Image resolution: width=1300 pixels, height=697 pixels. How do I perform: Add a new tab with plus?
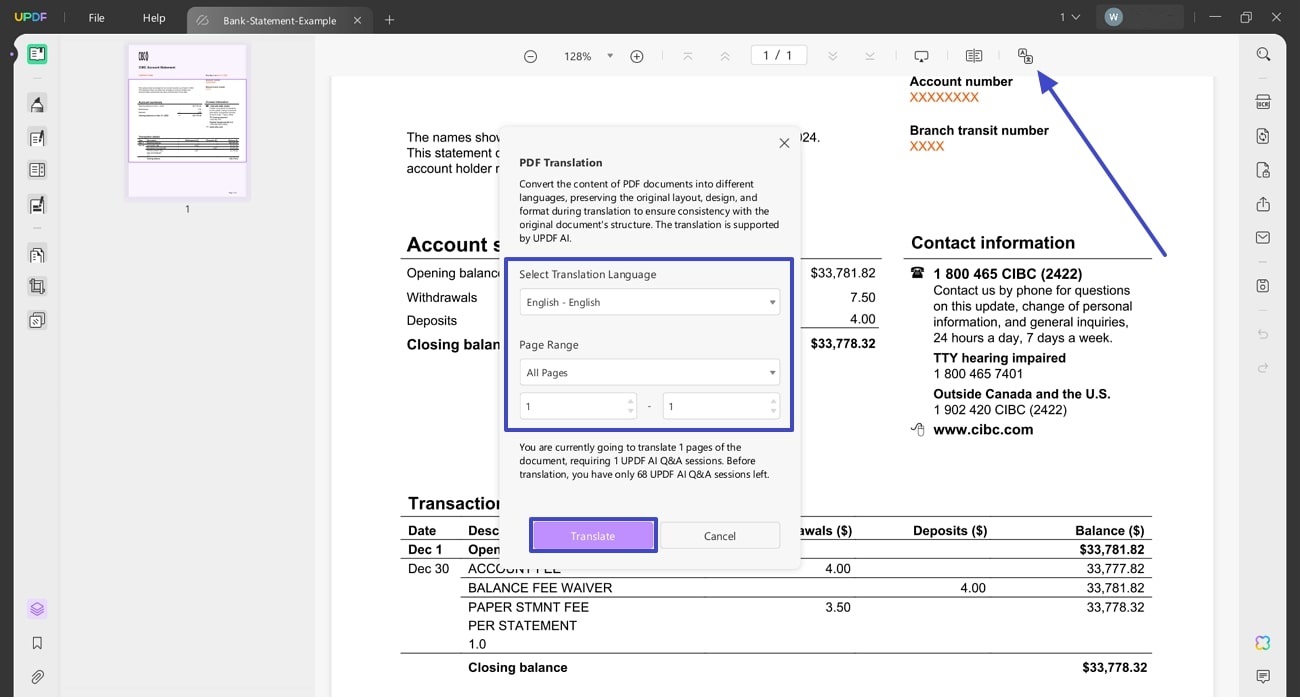[390, 20]
